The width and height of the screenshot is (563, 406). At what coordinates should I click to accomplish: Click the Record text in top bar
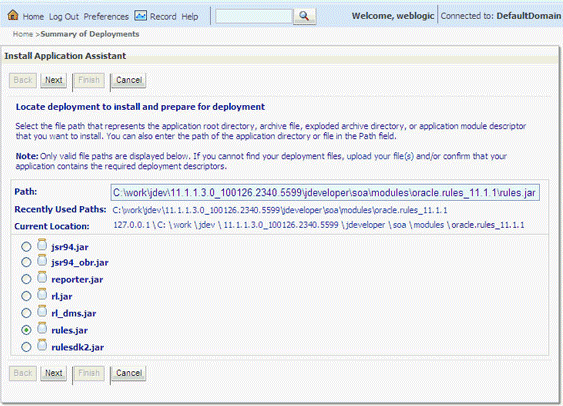click(163, 17)
